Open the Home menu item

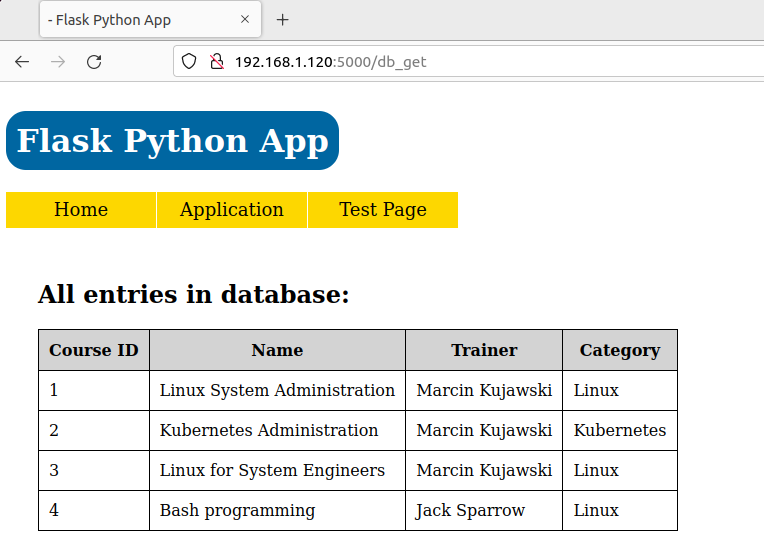[81, 210]
